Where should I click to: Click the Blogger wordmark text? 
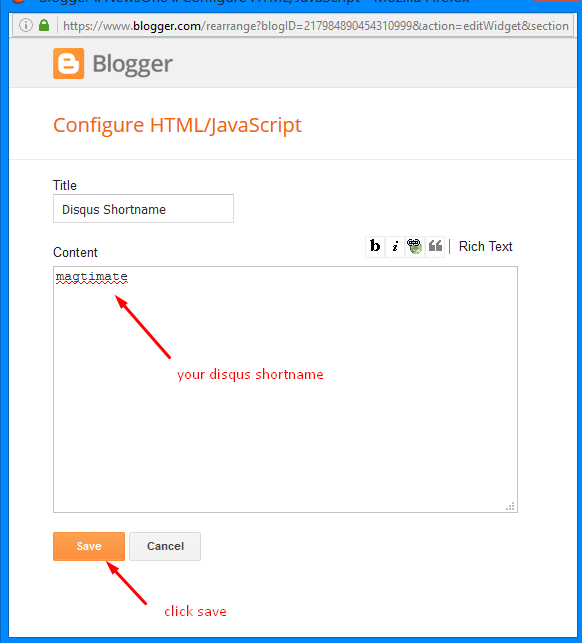[x=132, y=64]
